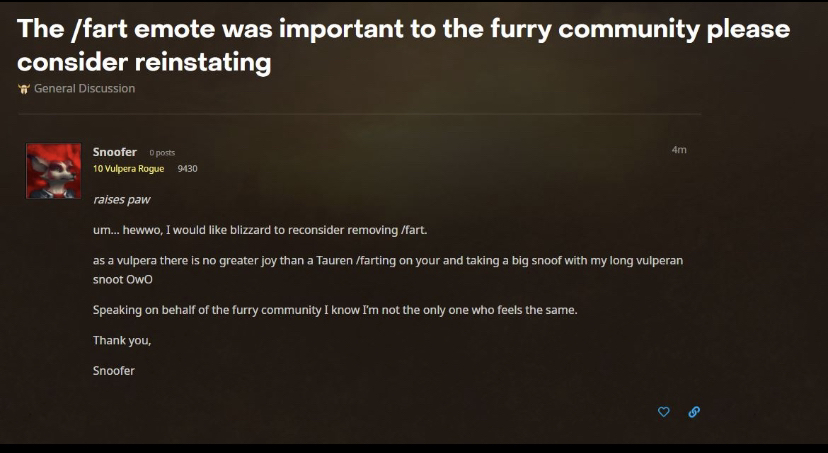The image size is (828, 453).
Task: Click the 4m post timestamp
Action: (679, 150)
